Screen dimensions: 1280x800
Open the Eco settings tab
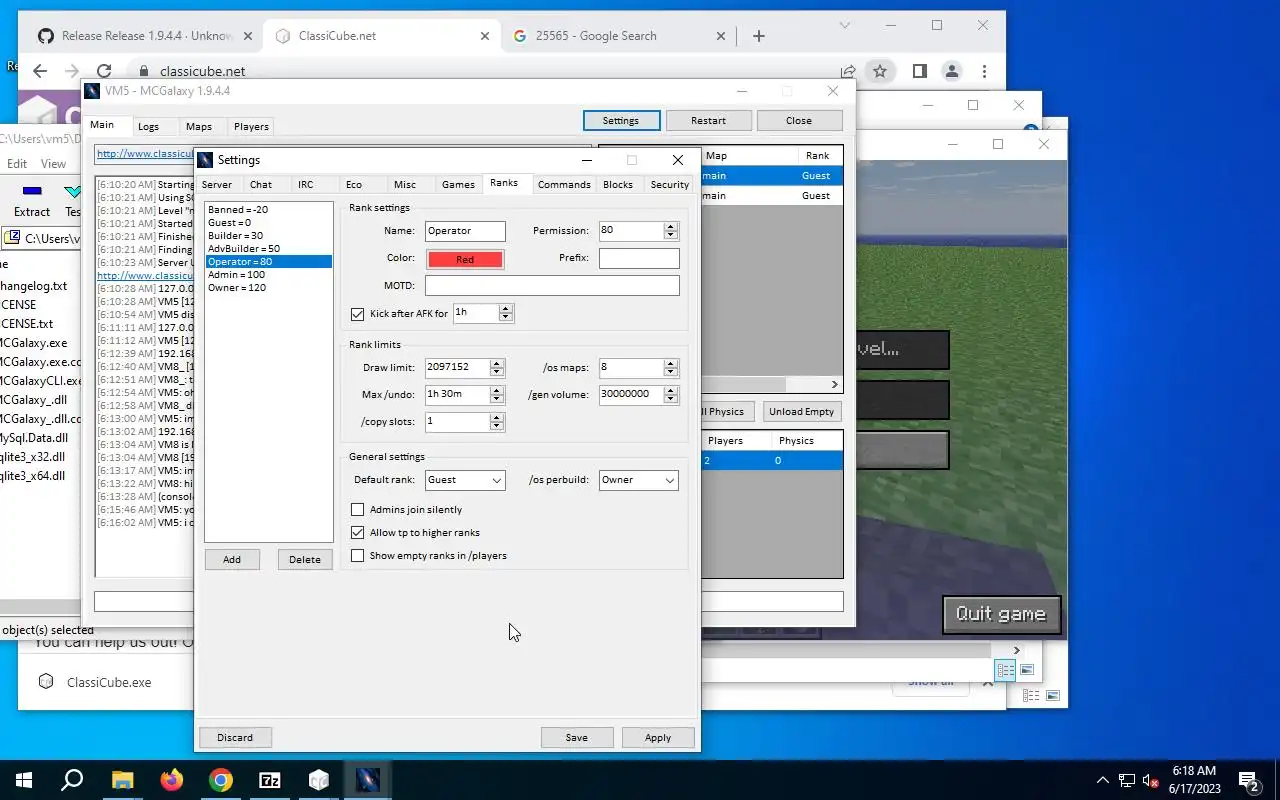[354, 185]
